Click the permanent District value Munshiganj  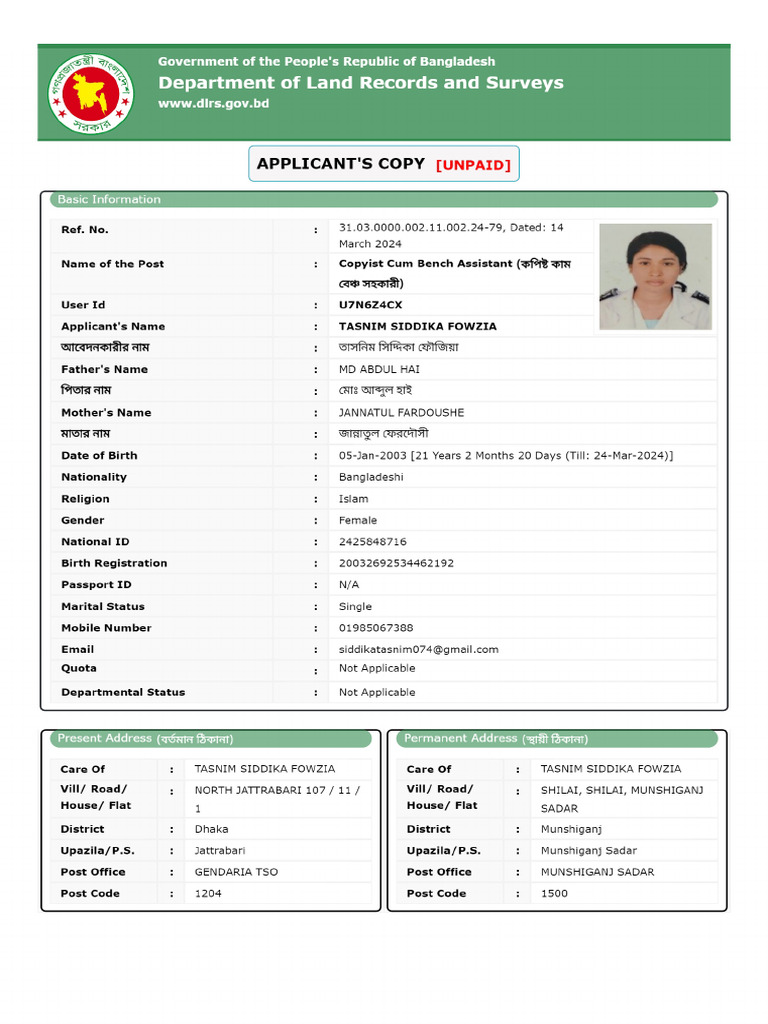point(571,829)
